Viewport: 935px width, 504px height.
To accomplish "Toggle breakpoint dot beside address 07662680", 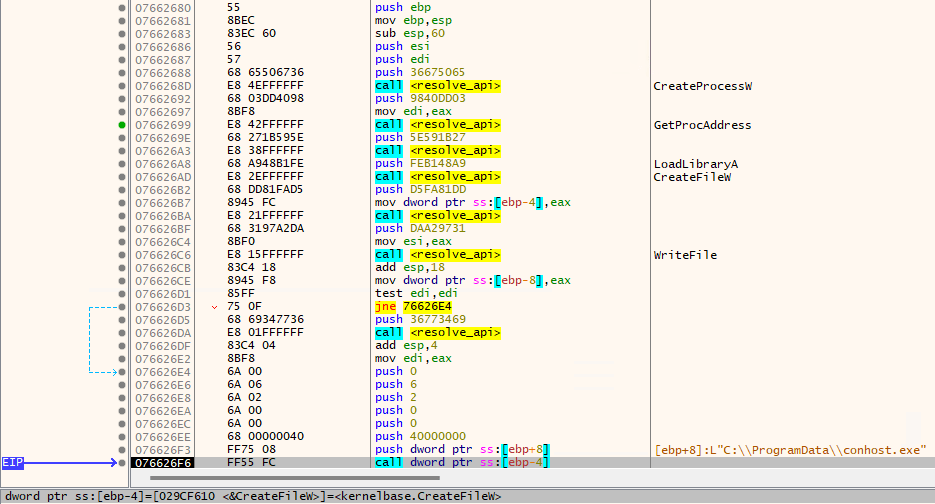I will [x=122, y=8].
